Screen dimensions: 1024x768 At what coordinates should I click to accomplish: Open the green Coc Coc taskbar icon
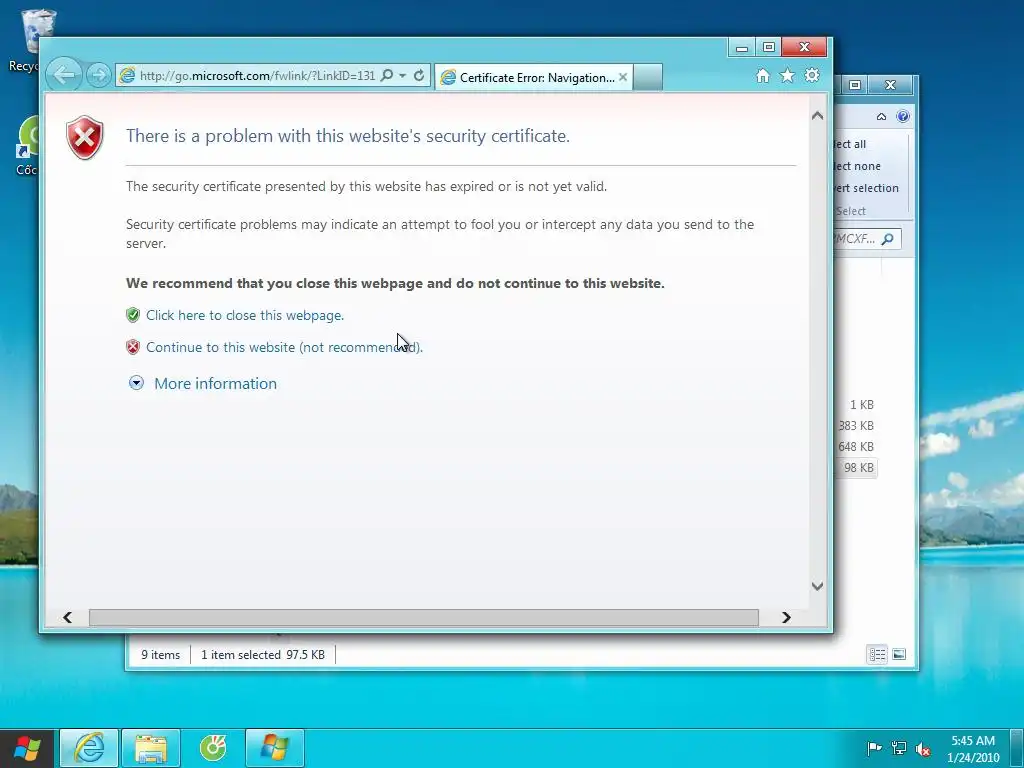point(213,748)
